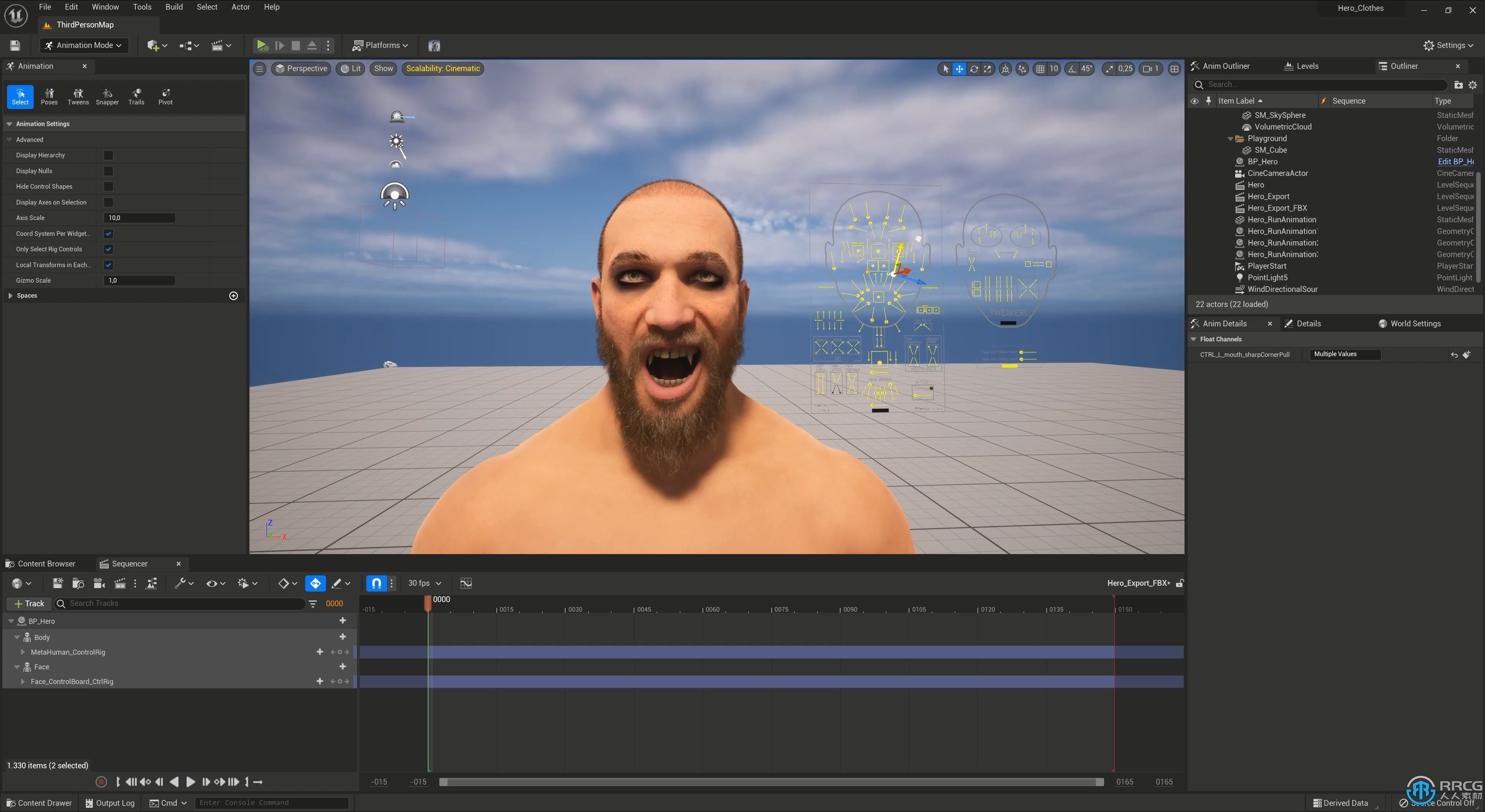Reset CTRL_L_mouth_sharpCornerPull to default

click(1454, 355)
